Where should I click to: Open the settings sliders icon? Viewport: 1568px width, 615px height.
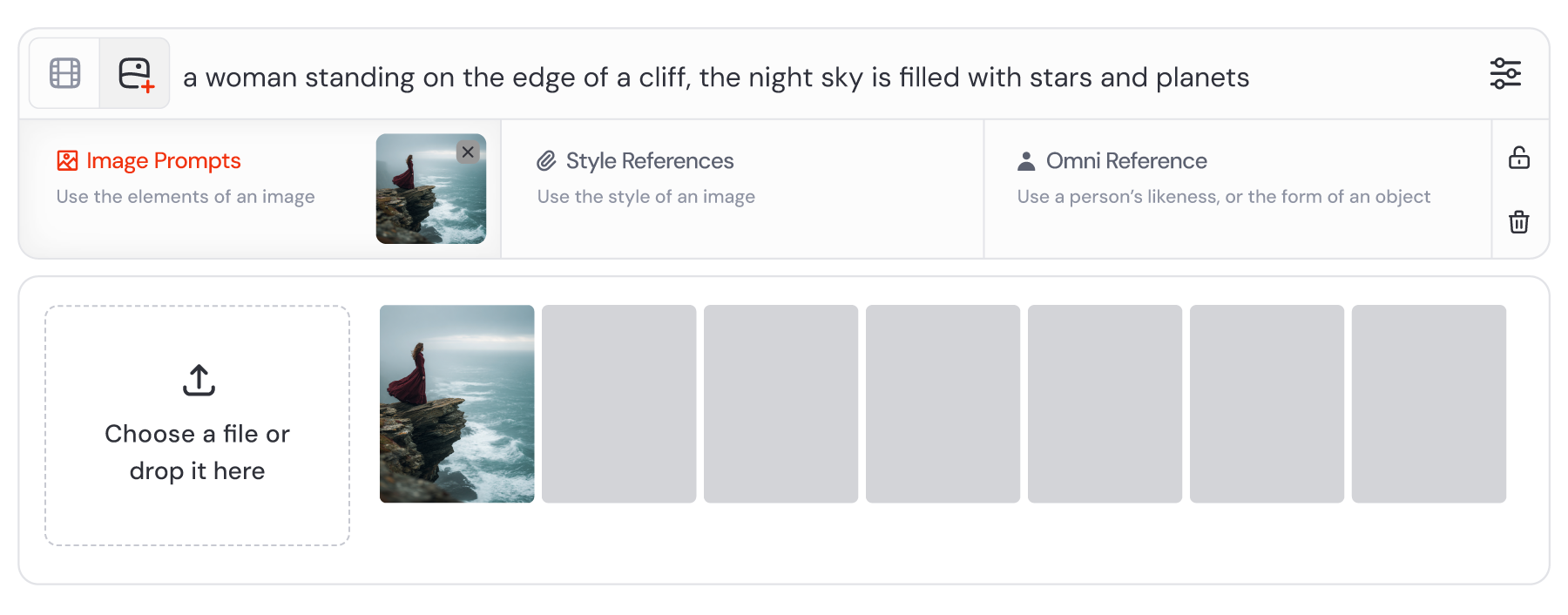(1504, 73)
